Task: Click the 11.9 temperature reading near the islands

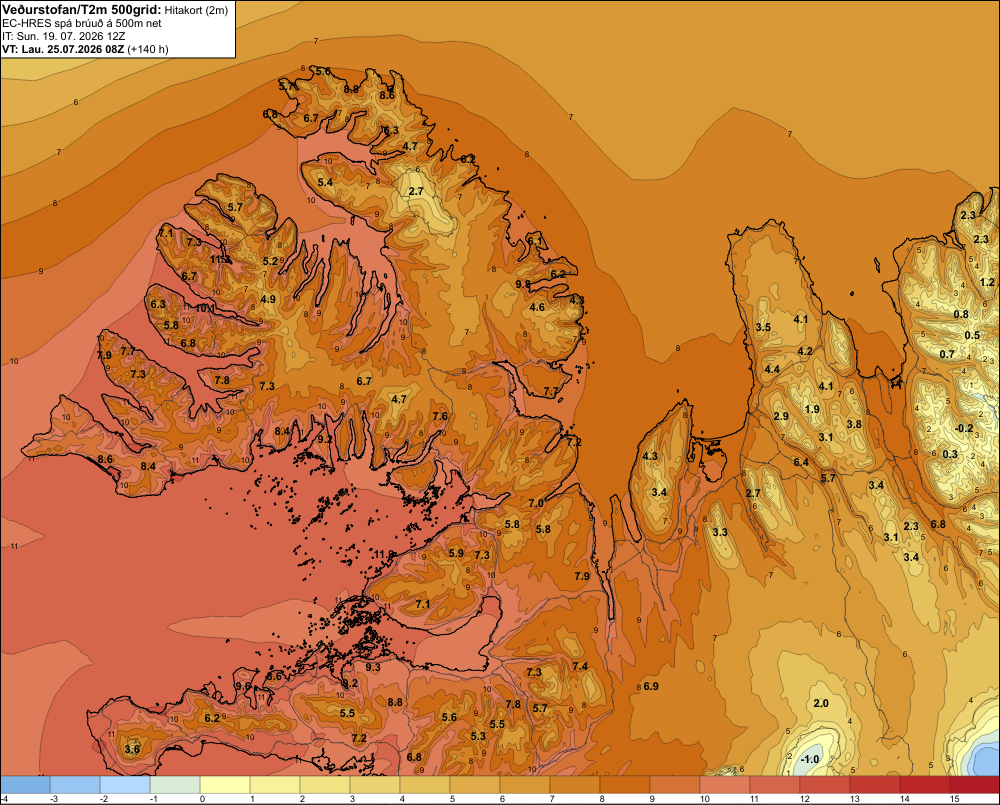Action: click(x=385, y=554)
